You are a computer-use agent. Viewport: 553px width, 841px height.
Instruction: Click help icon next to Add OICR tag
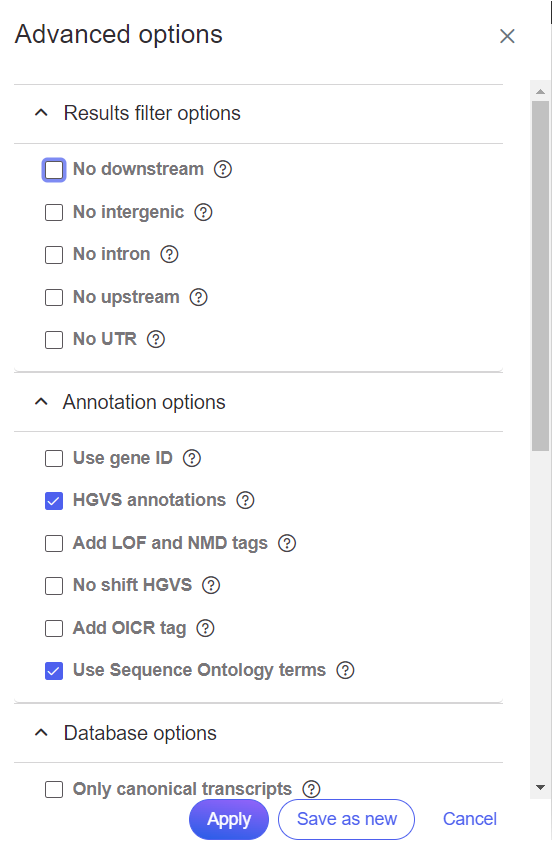(205, 628)
